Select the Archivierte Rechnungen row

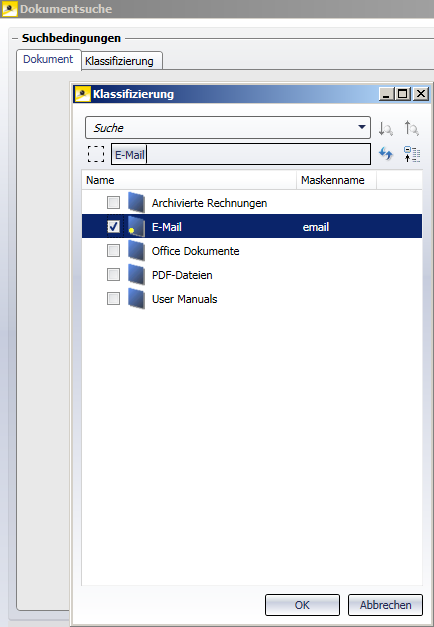(252, 202)
